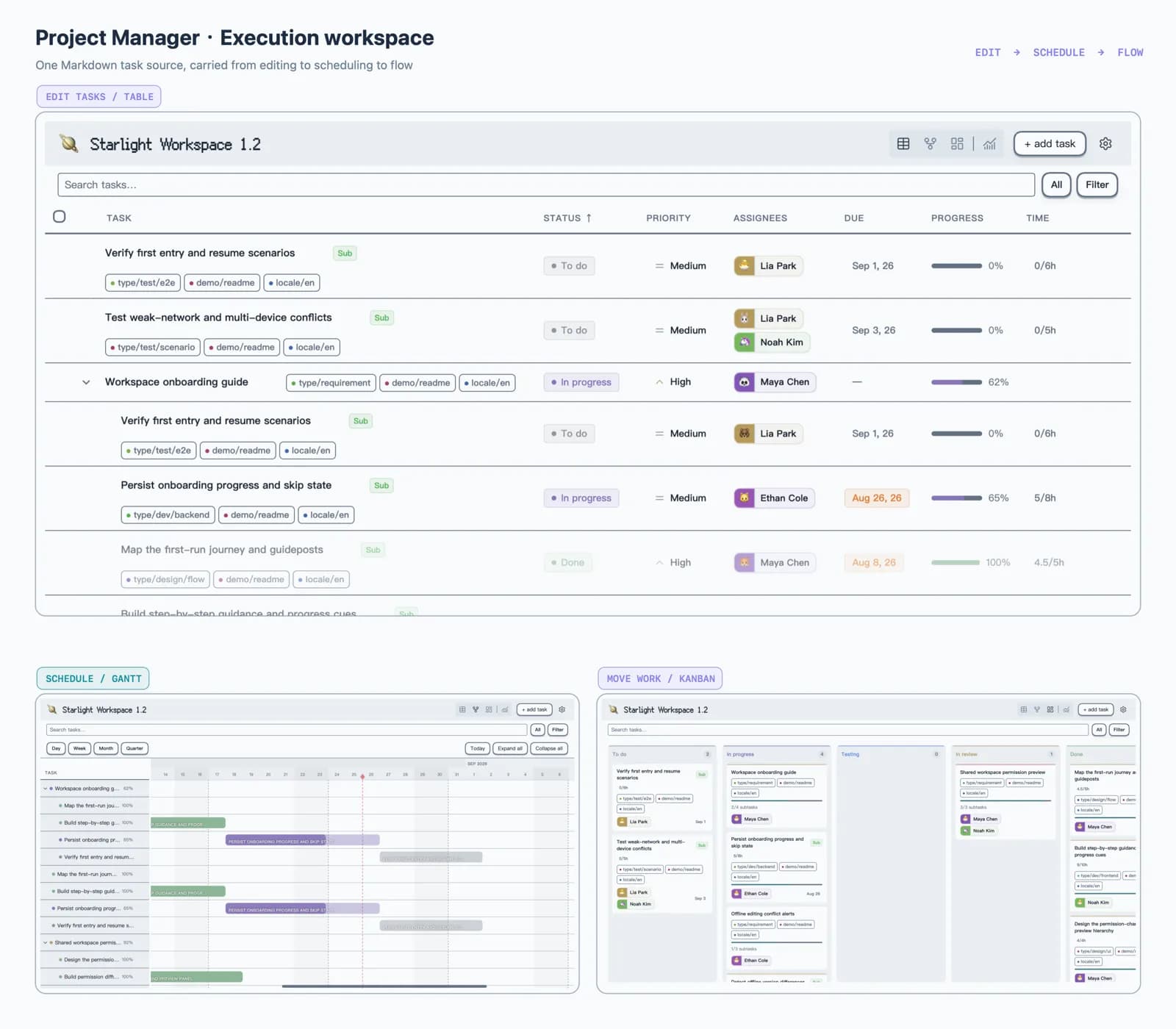Open the chart analytics icon in main toolbar

point(990,144)
